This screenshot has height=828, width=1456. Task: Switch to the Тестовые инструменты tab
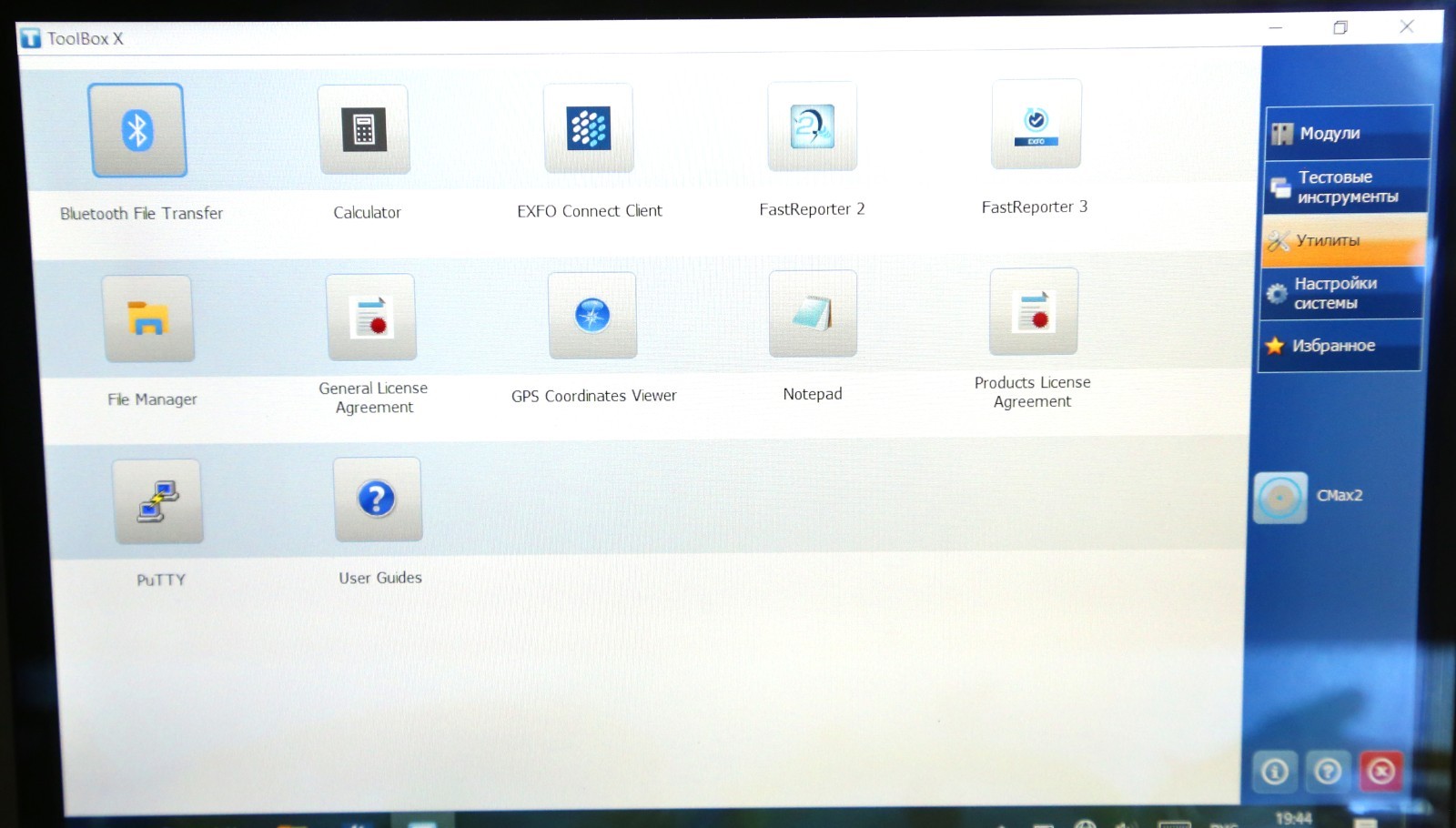(1346, 187)
